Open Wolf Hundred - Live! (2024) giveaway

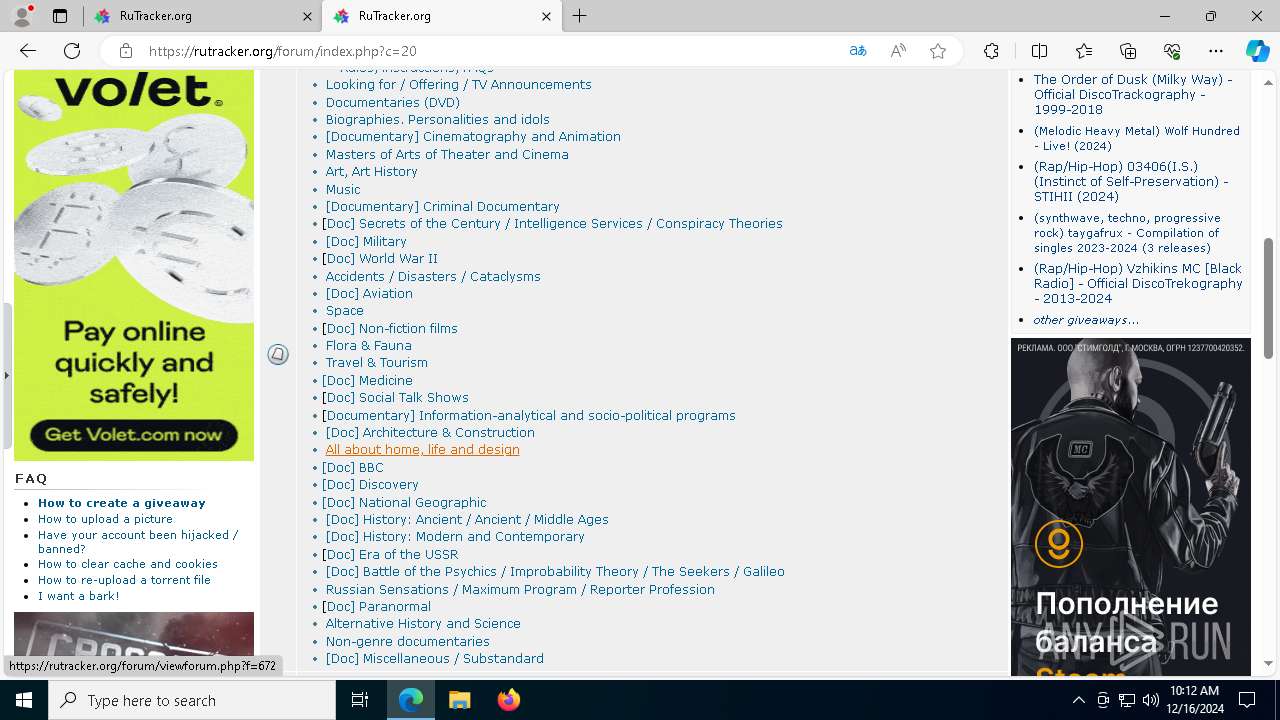coord(1137,138)
